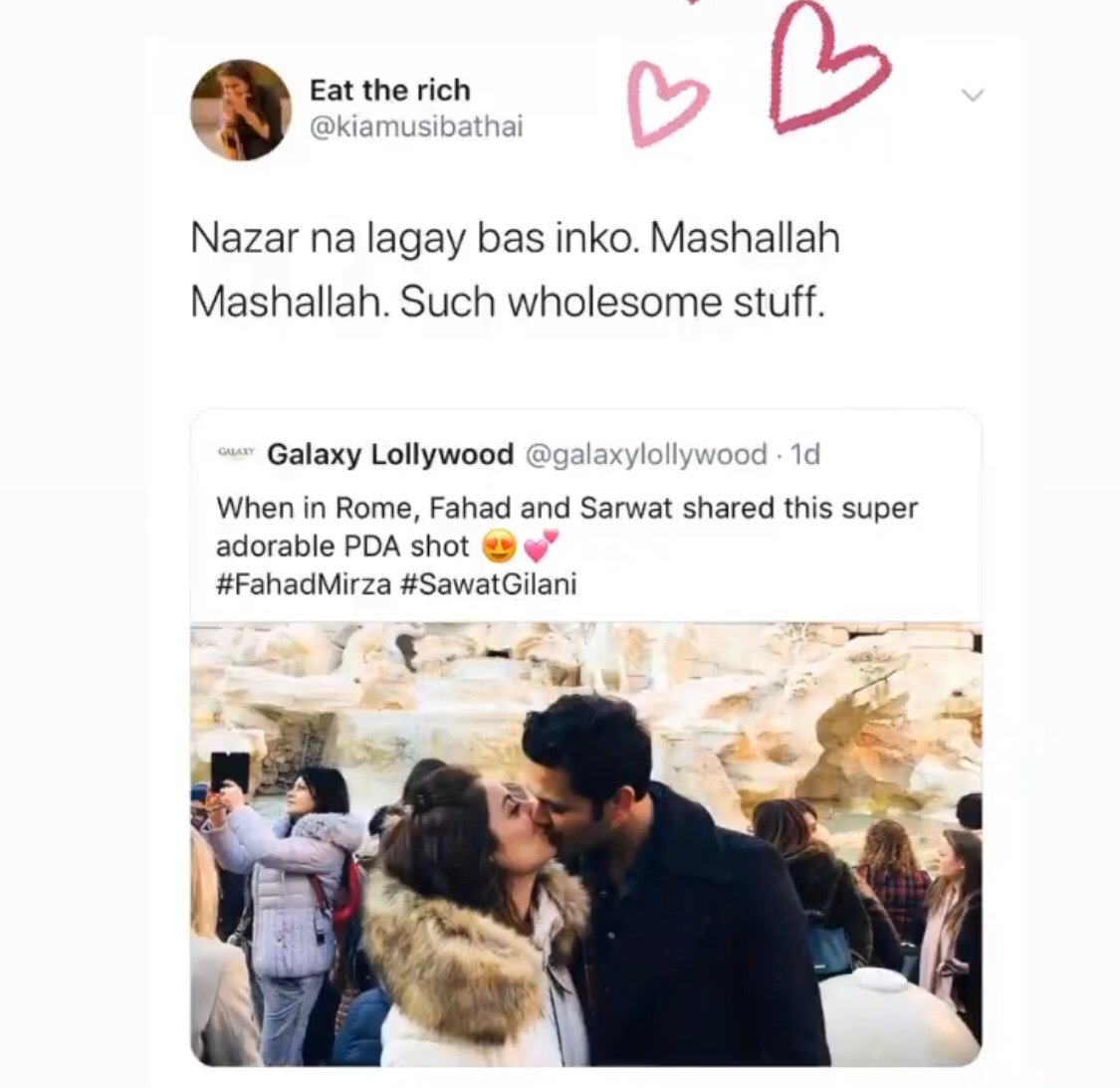The width and height of the screenshot is (1120, 1088).
Task: Open the @galaxylollywood handle
Action: click(646, 454)
